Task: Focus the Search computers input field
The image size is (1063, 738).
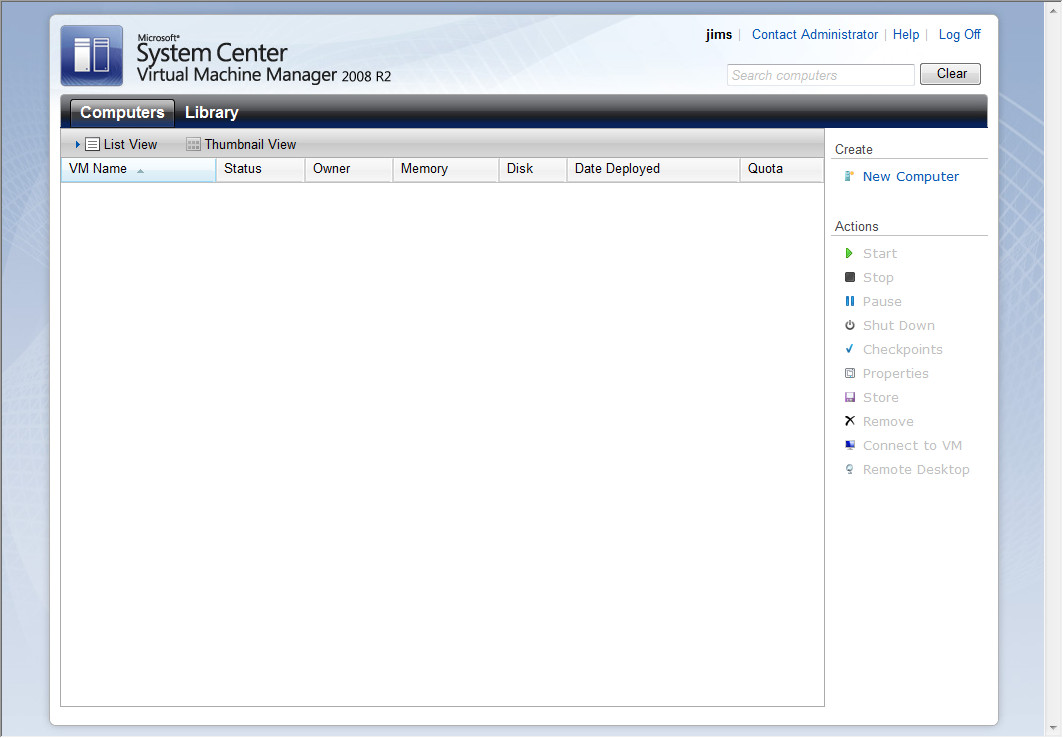Action: 820,75
